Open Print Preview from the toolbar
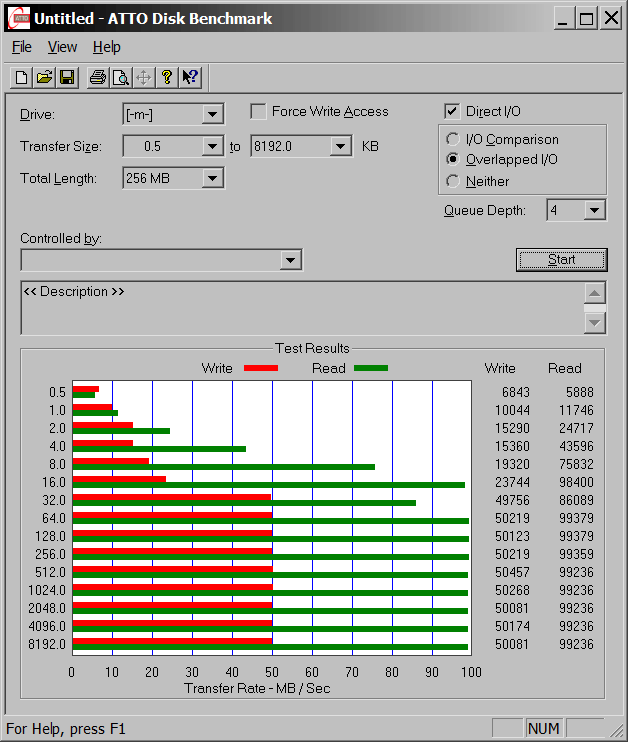The width and height of the screenshot is (628, 742). click(120, 77)
